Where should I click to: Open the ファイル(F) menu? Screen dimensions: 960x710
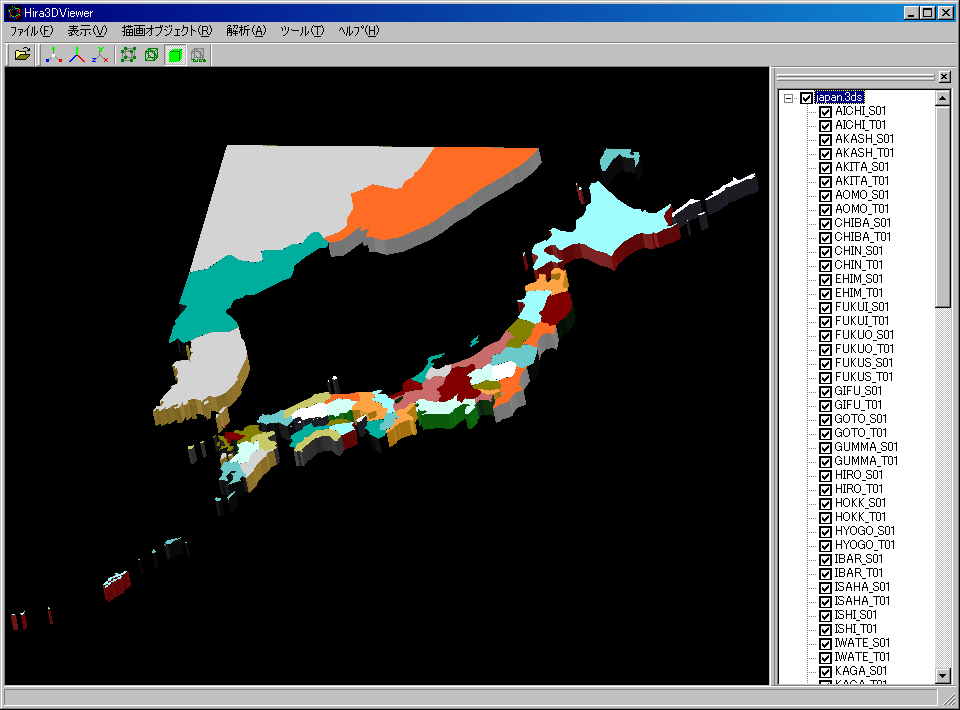31,31
